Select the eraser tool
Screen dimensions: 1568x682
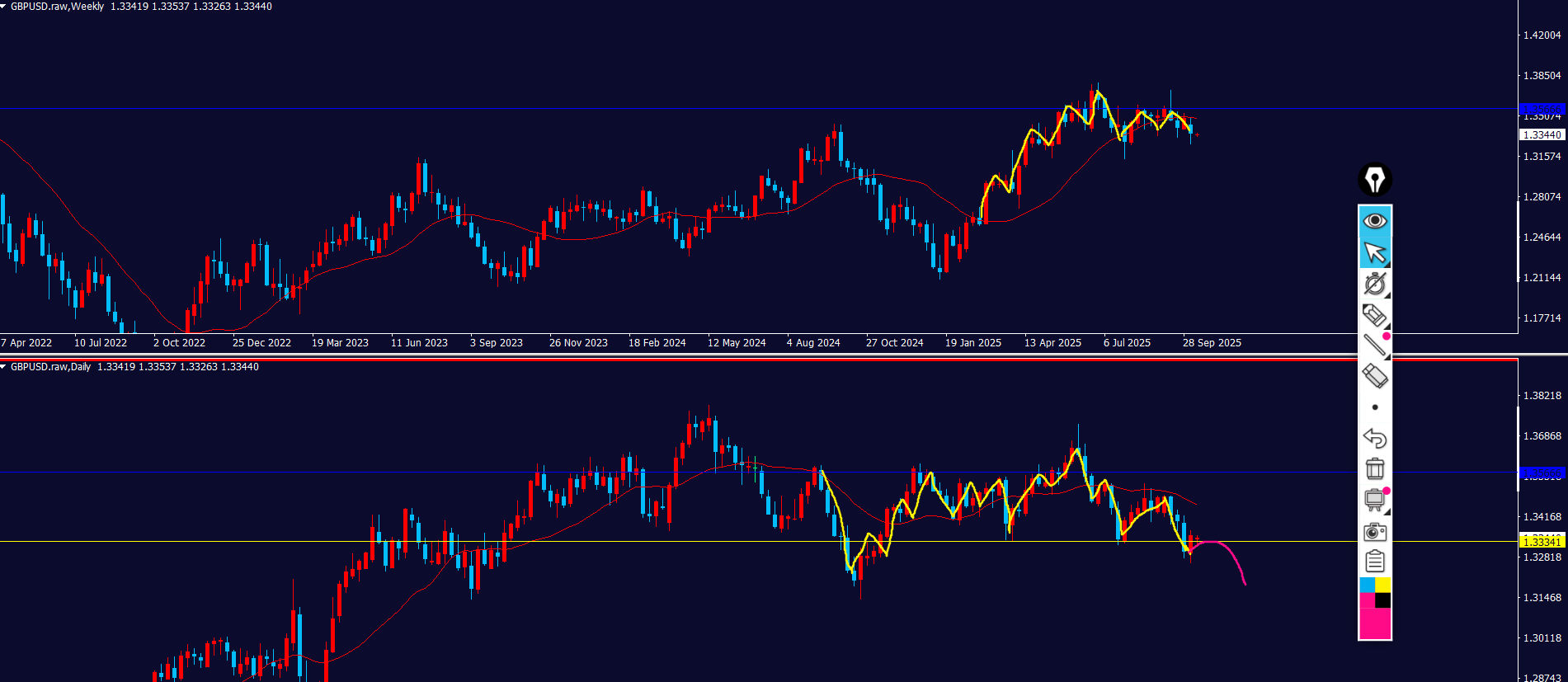[x=1374, y=377]
